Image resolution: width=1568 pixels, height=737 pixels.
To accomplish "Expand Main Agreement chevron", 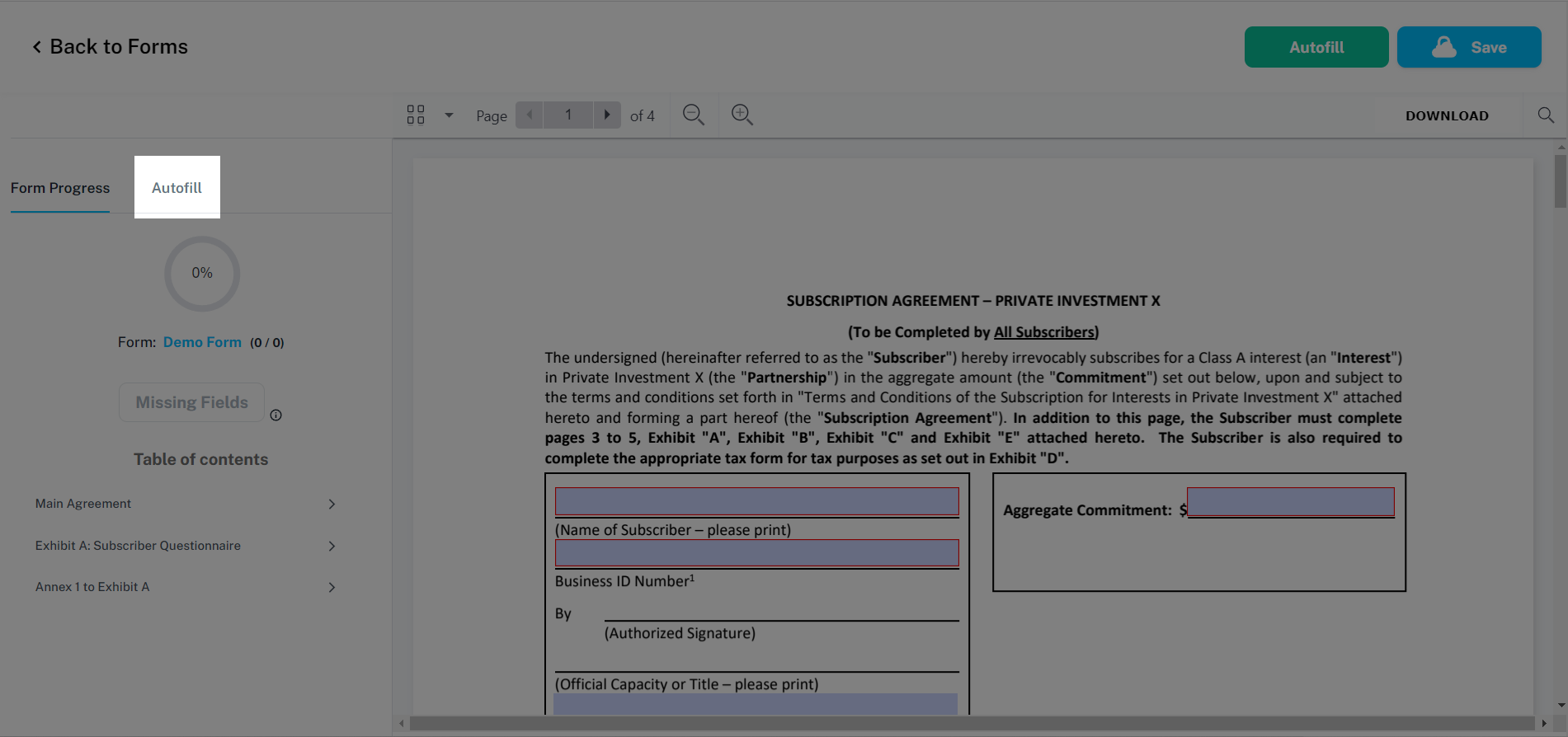I will point(332,504).
